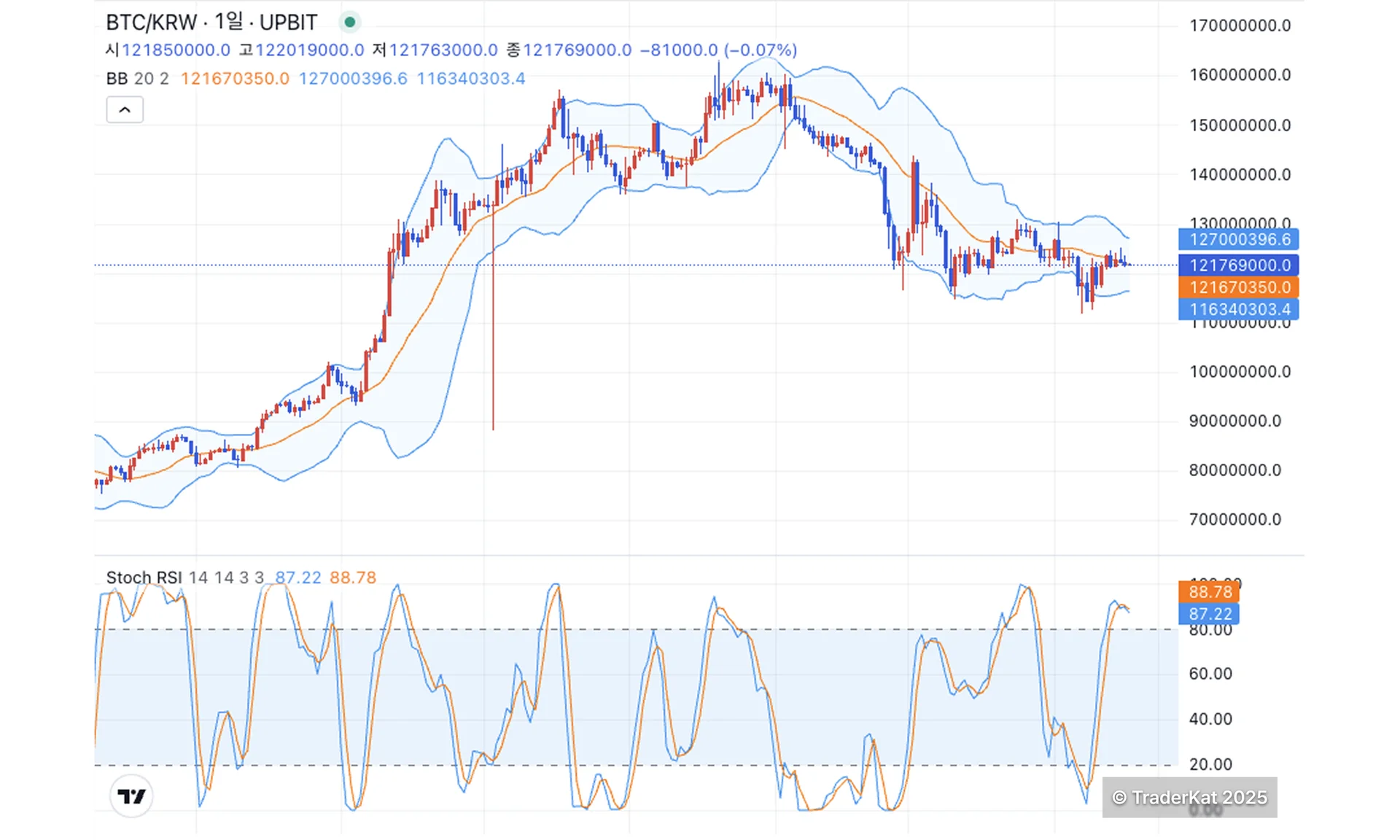
Task: Click the © TraderKat 2025 watermark
Action: click(1189, 798)
